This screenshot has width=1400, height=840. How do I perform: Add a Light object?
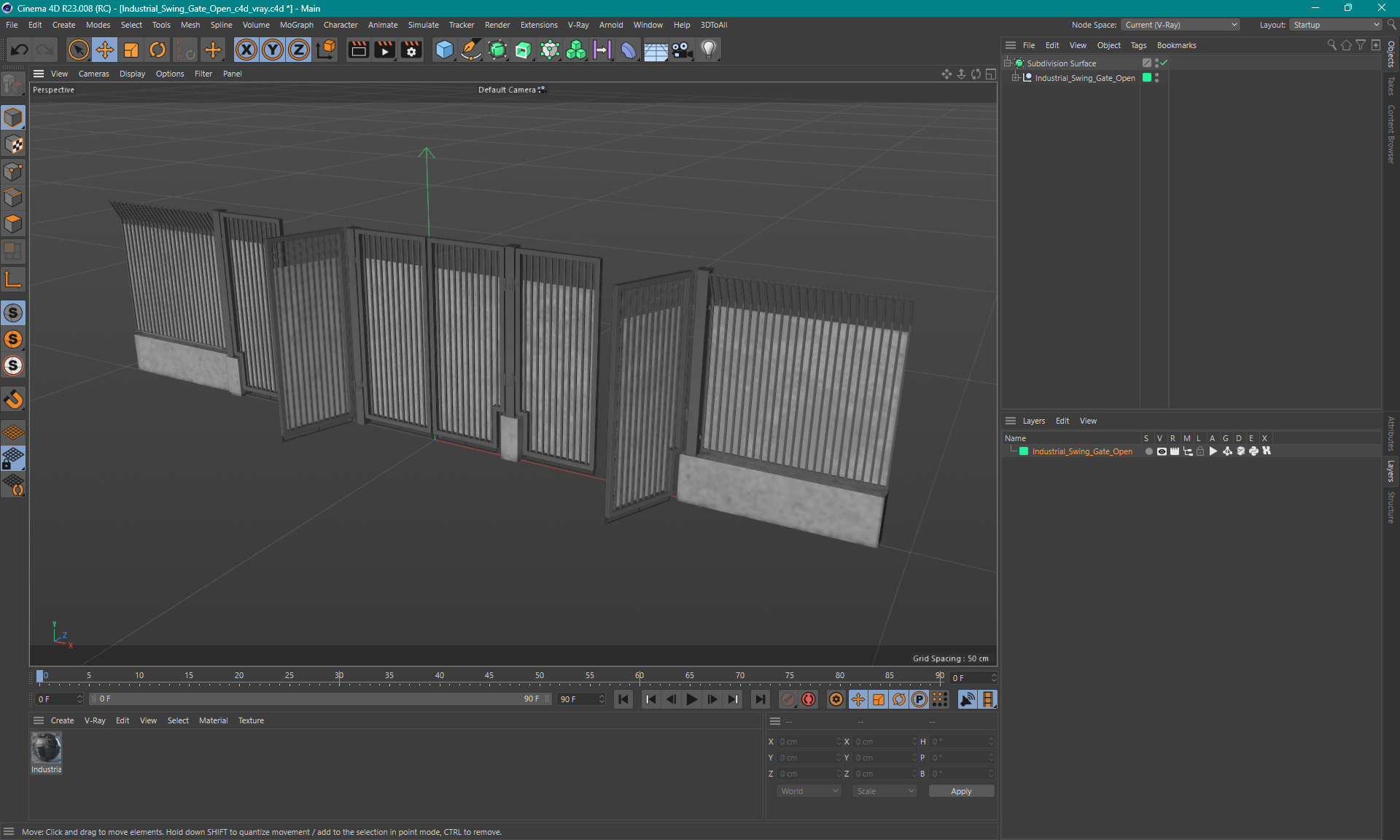(709, 50)
